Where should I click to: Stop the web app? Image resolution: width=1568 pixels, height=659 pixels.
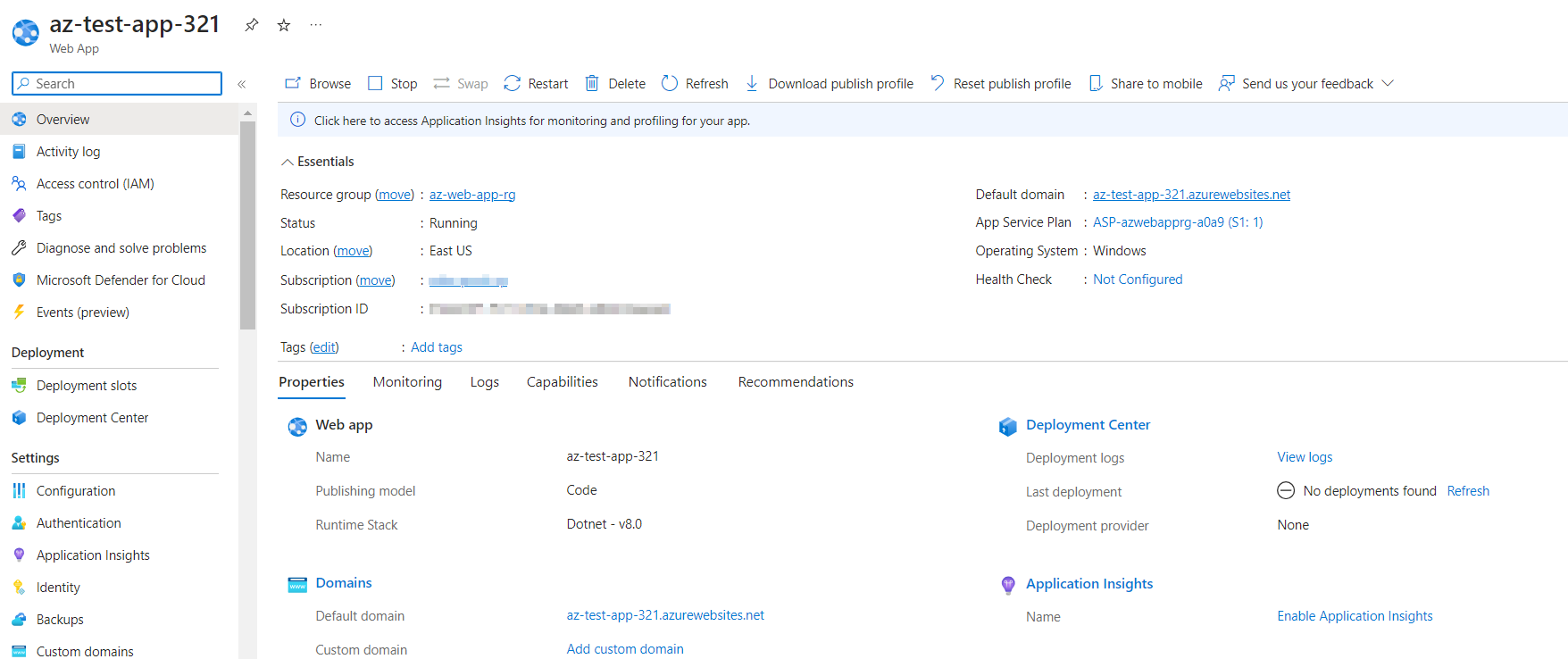(x=393, y=84)
